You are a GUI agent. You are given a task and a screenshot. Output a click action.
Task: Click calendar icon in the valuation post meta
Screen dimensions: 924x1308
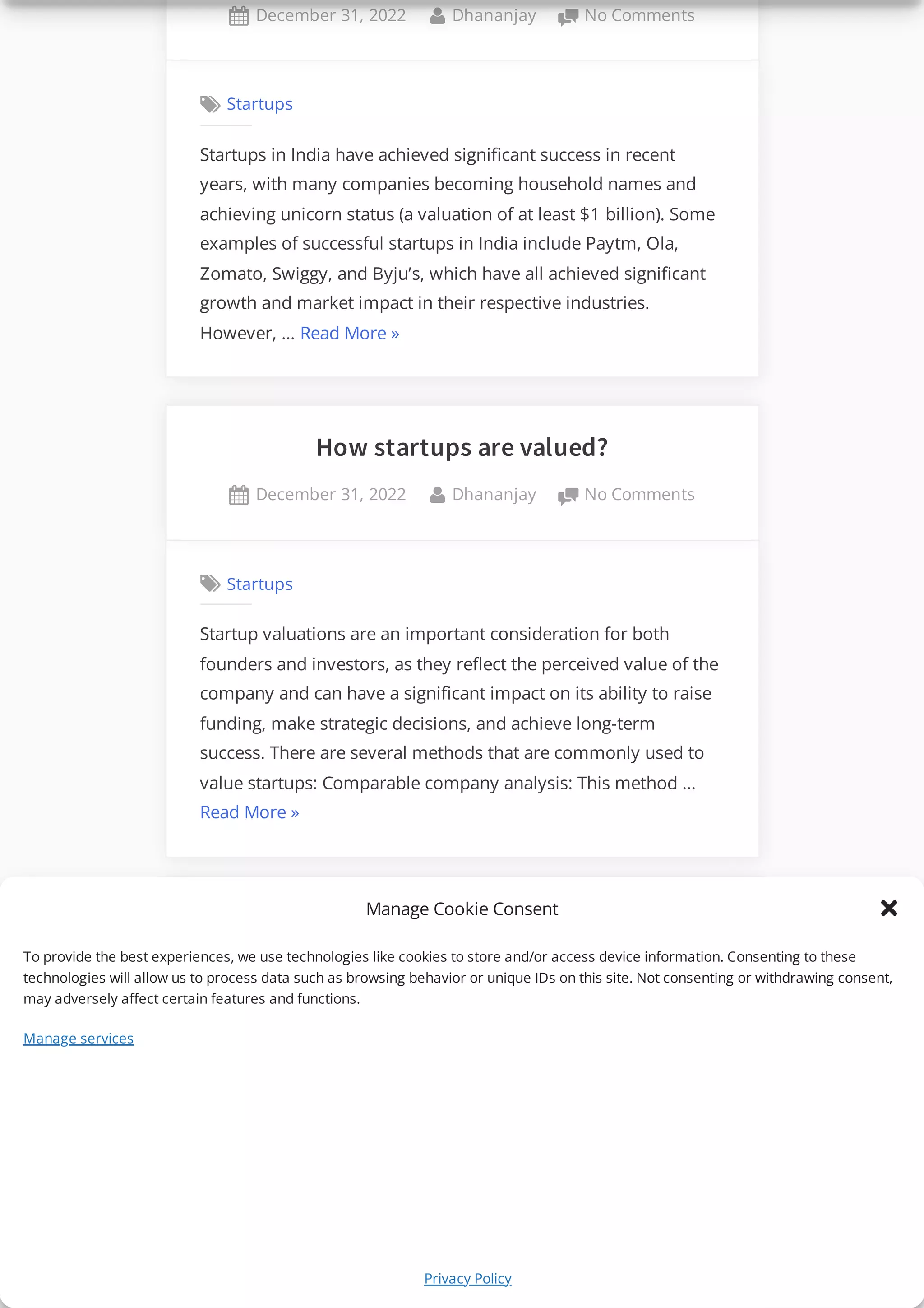click(239, 495)
